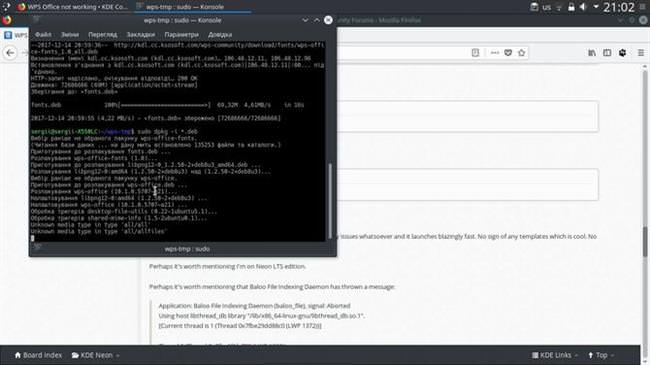Toggle reader view icon in address bar
This screenshot has width=650, height=365.
[475, 53]
